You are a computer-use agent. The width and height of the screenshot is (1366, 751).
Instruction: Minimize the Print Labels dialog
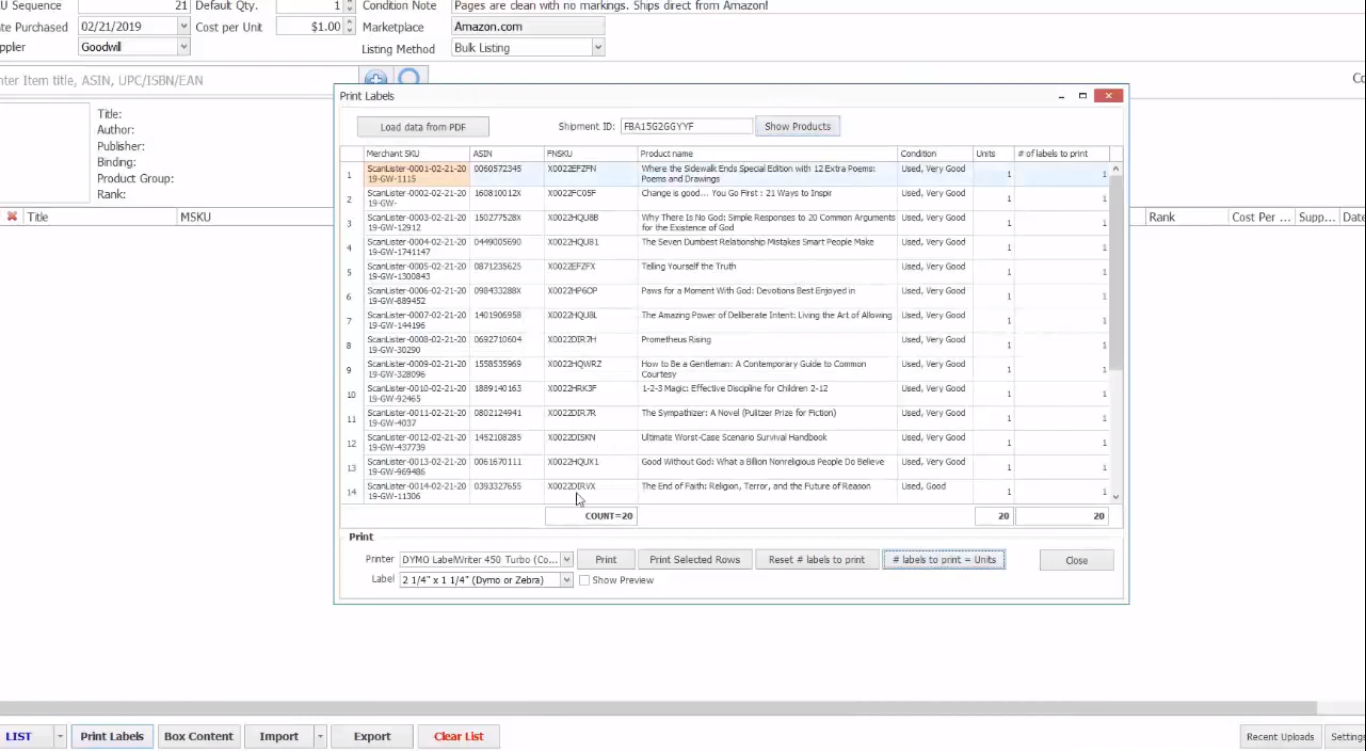[x=1060, y=96]
